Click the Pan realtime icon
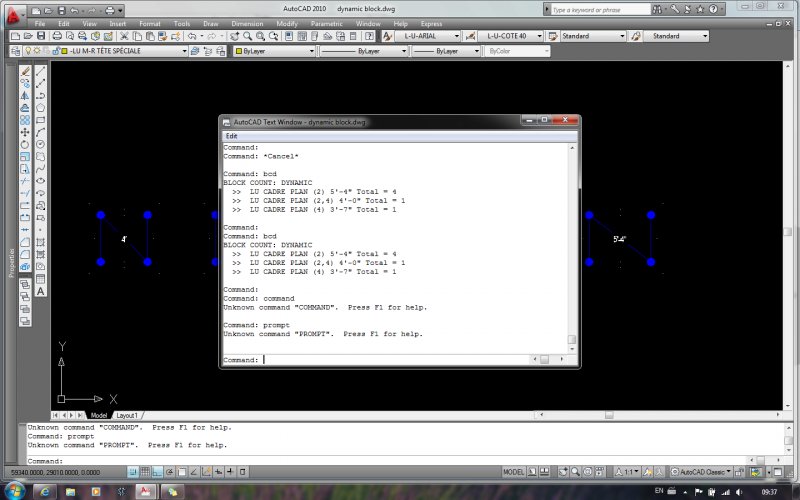 (x=234, y=36)
